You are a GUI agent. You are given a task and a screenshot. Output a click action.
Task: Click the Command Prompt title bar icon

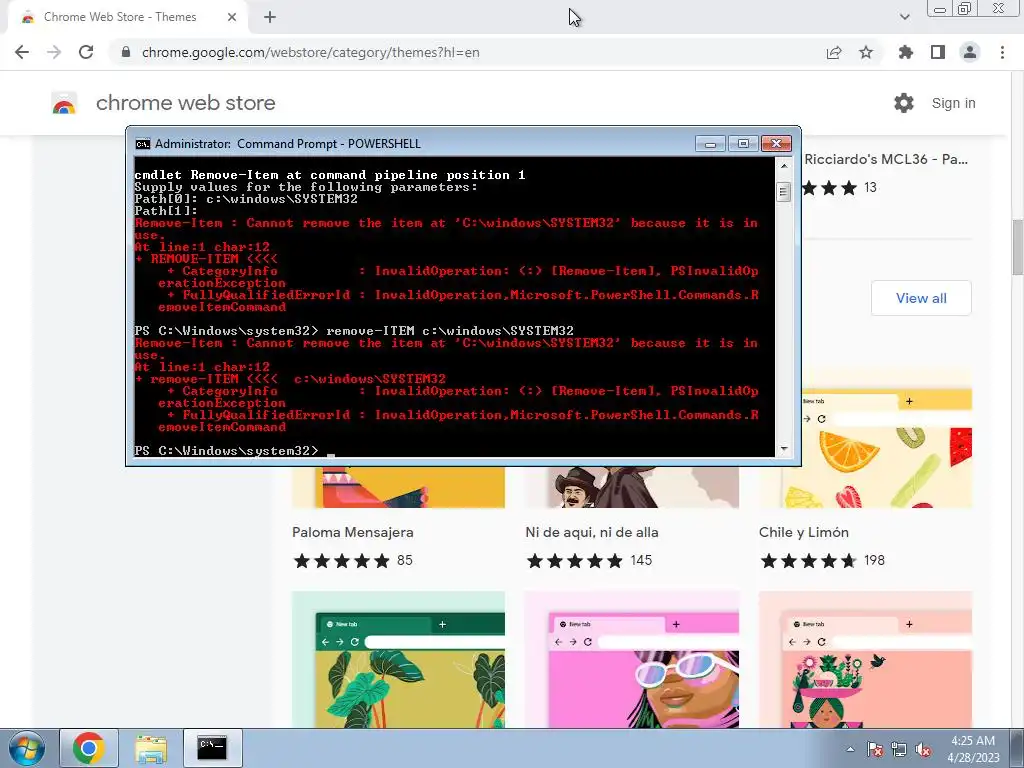142,144
